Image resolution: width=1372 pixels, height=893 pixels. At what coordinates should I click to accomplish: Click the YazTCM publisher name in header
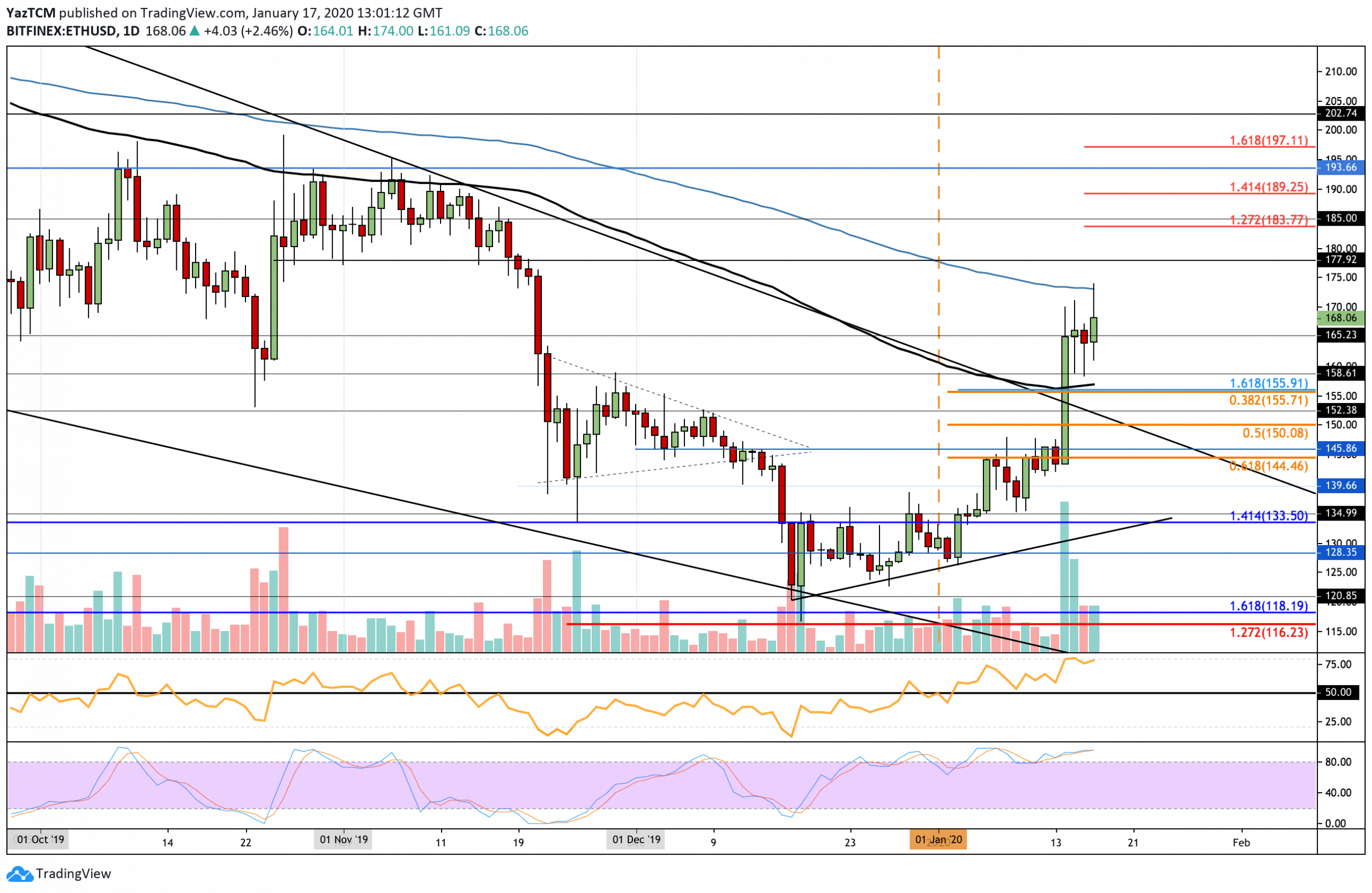(31, 13)
